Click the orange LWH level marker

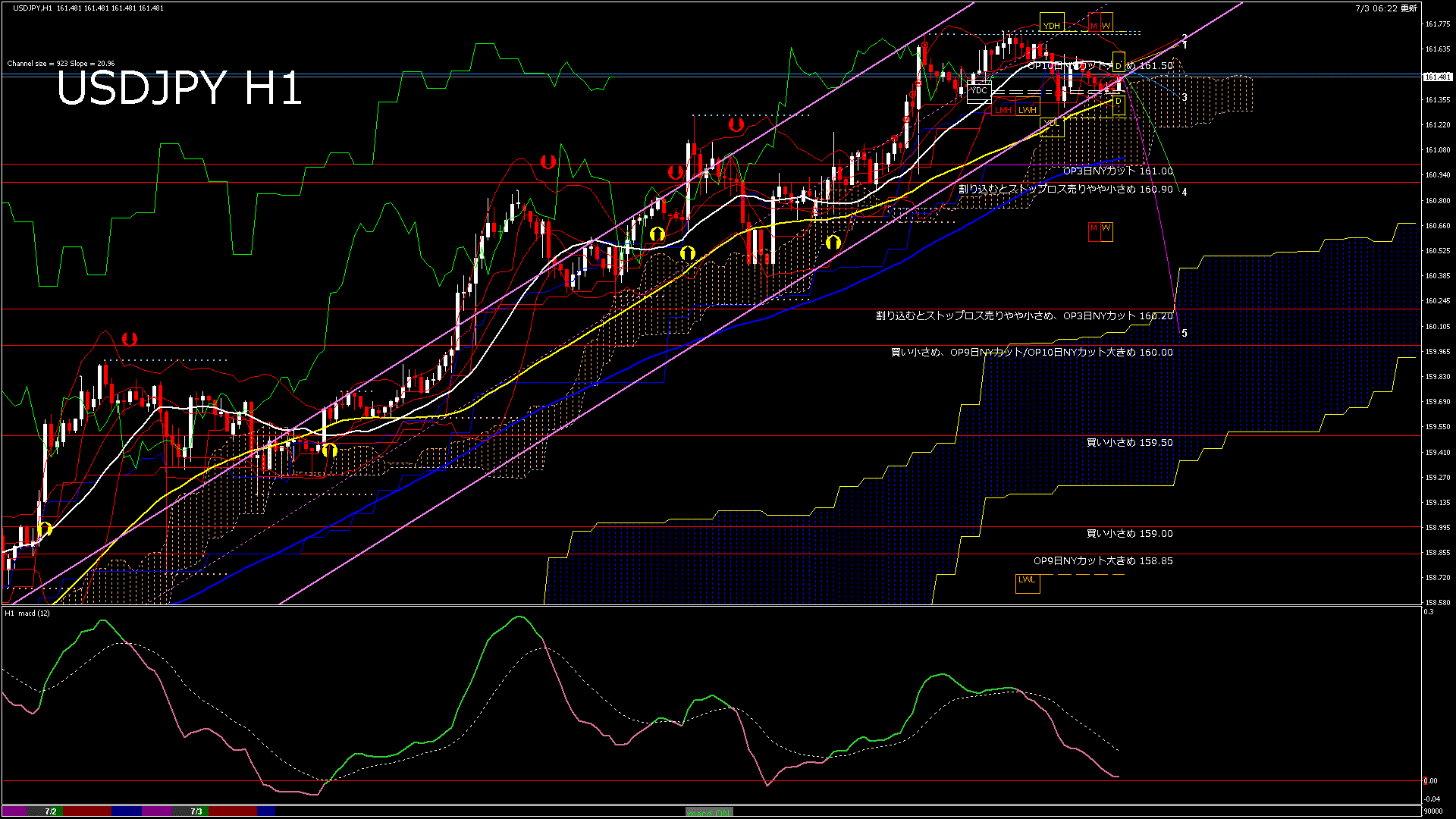[x=1028, y=110]
